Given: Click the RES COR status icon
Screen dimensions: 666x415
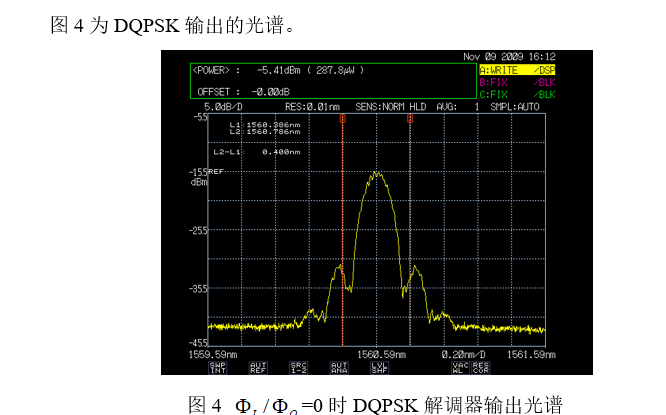Looking at the screenshot, I should click(481, 368).
